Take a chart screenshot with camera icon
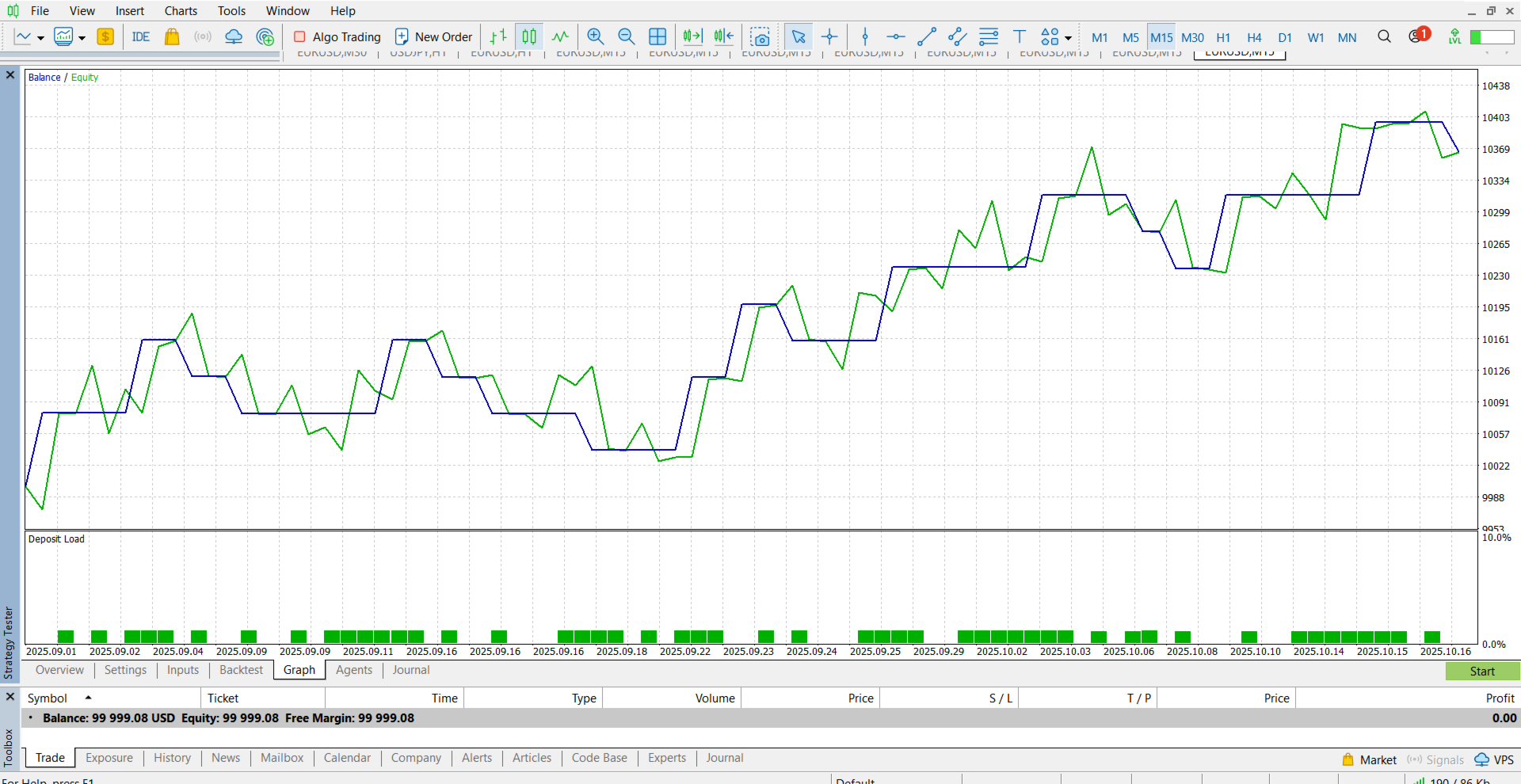This screenshot has width=1521, height=784. (x=760, y=36)
